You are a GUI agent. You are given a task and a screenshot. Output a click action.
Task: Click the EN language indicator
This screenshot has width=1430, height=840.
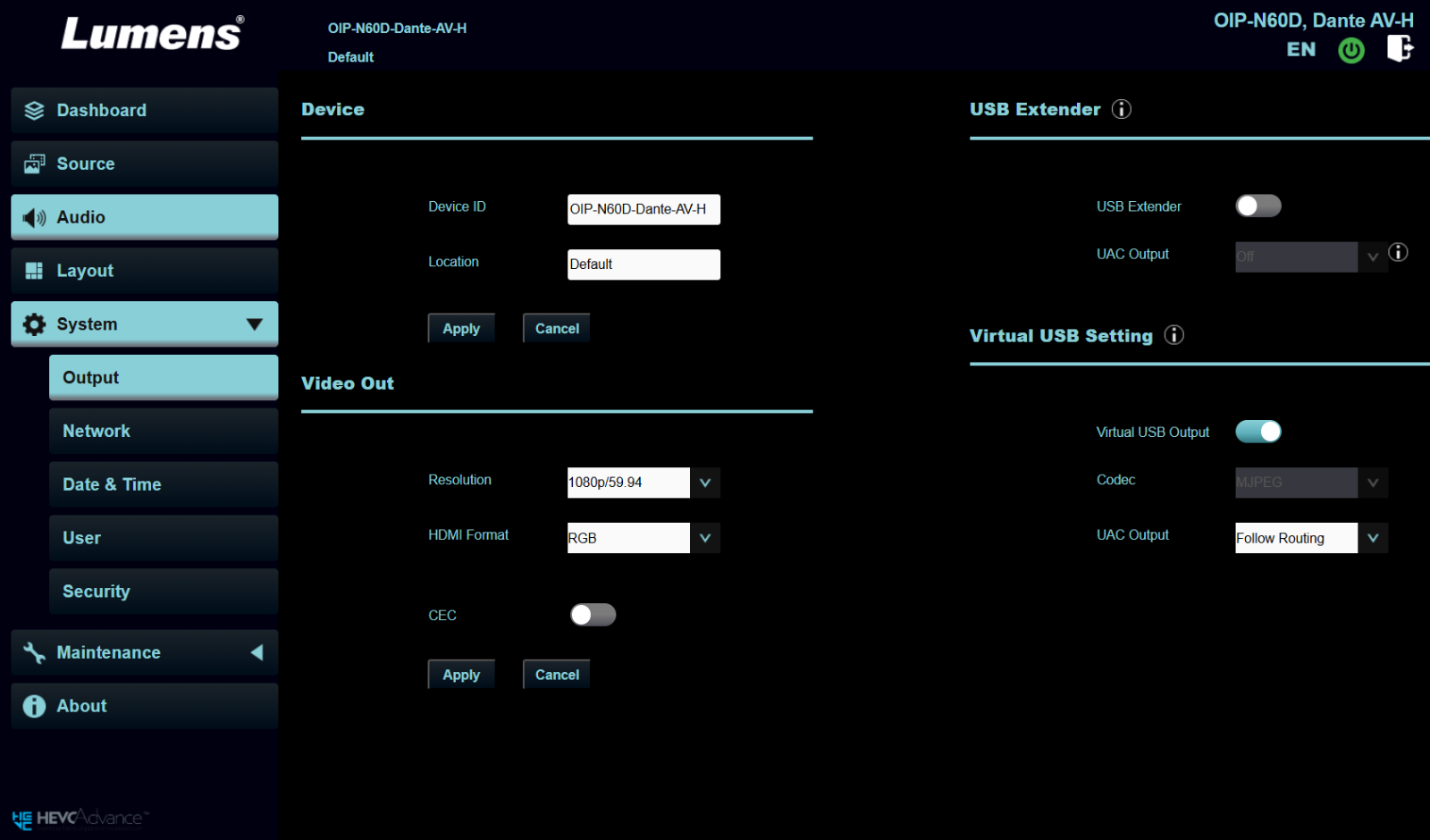1300,50
